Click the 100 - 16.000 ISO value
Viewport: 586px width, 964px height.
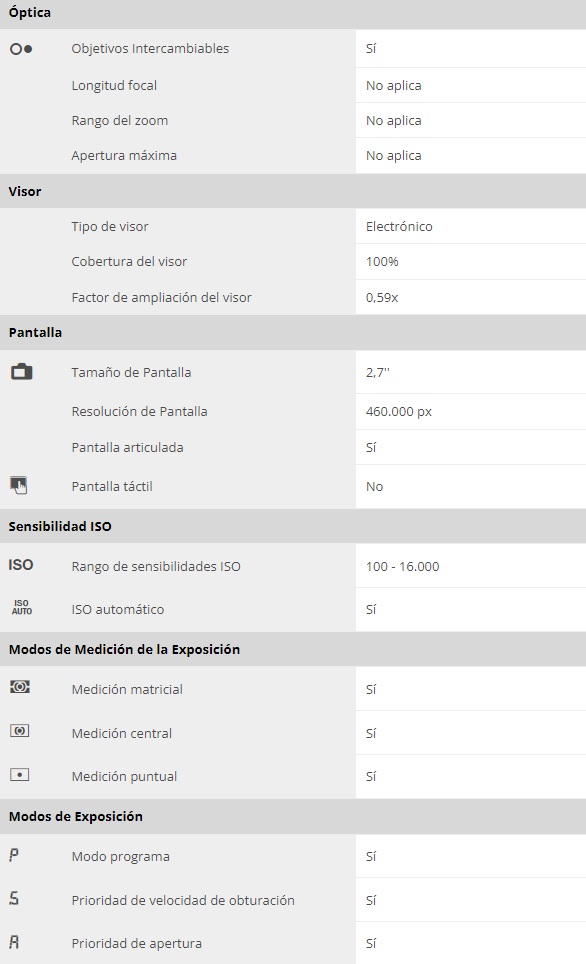tap(402, 566)
